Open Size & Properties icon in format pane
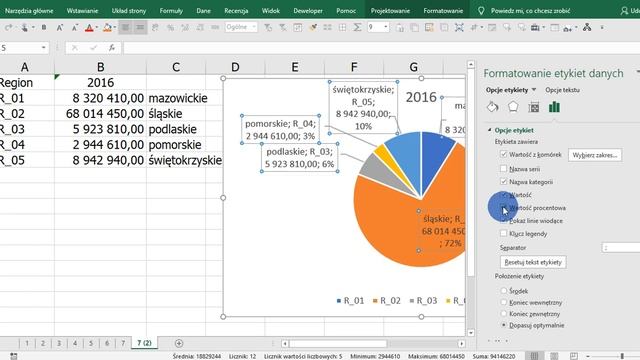Viewport: 640px width, 360px height. click(x=533, y=107)
